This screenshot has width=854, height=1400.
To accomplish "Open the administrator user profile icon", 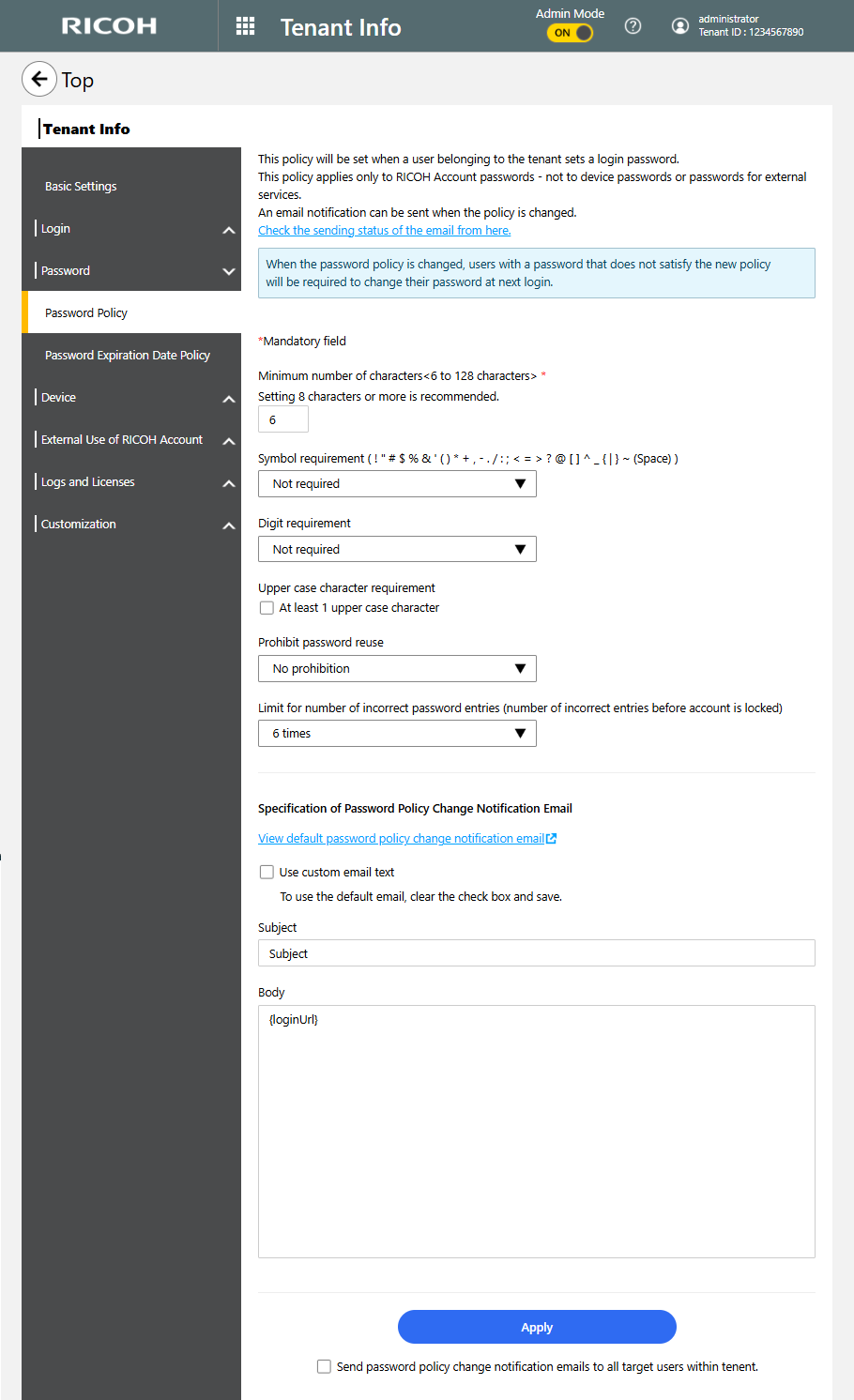I will point(680,26).
